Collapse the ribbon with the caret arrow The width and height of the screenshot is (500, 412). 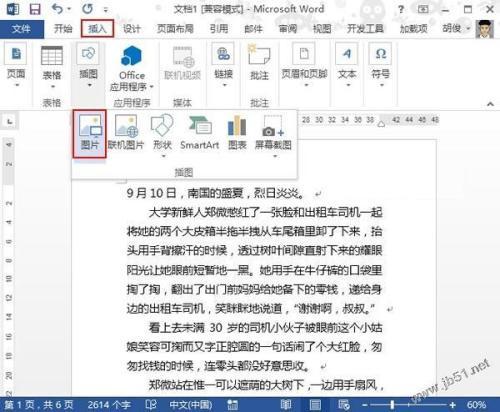pos(490,104)
